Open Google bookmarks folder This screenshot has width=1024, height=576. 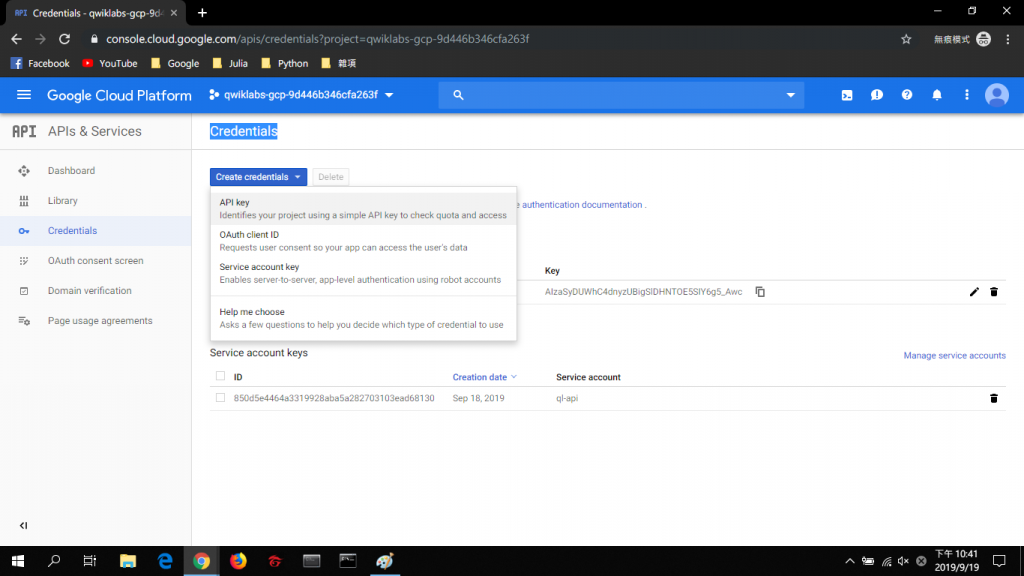(x=175, y=63)
